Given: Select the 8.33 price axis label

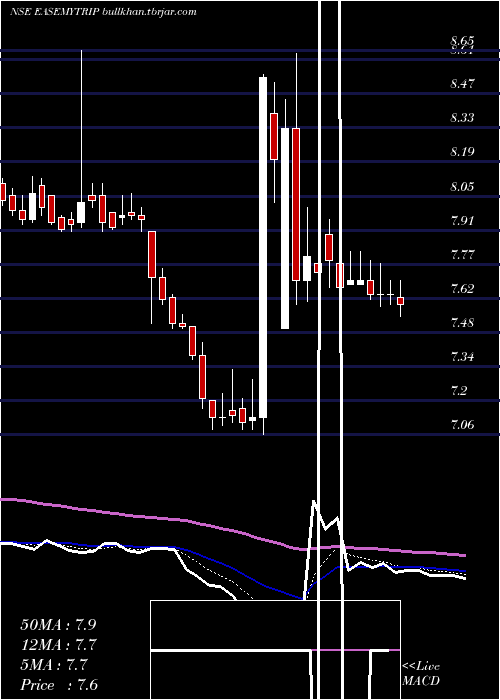Looking at the screenshot, I should coord(462,118).
